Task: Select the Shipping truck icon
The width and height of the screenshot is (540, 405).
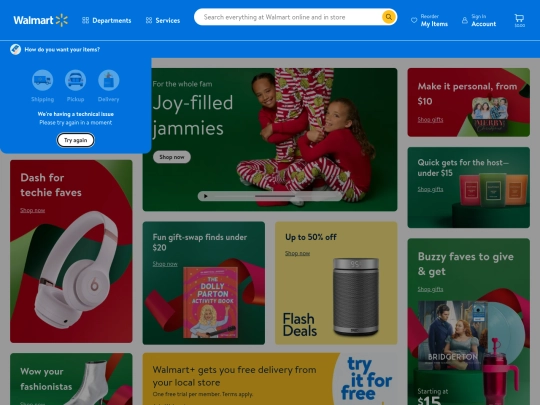Action: [x=42, y=80]
